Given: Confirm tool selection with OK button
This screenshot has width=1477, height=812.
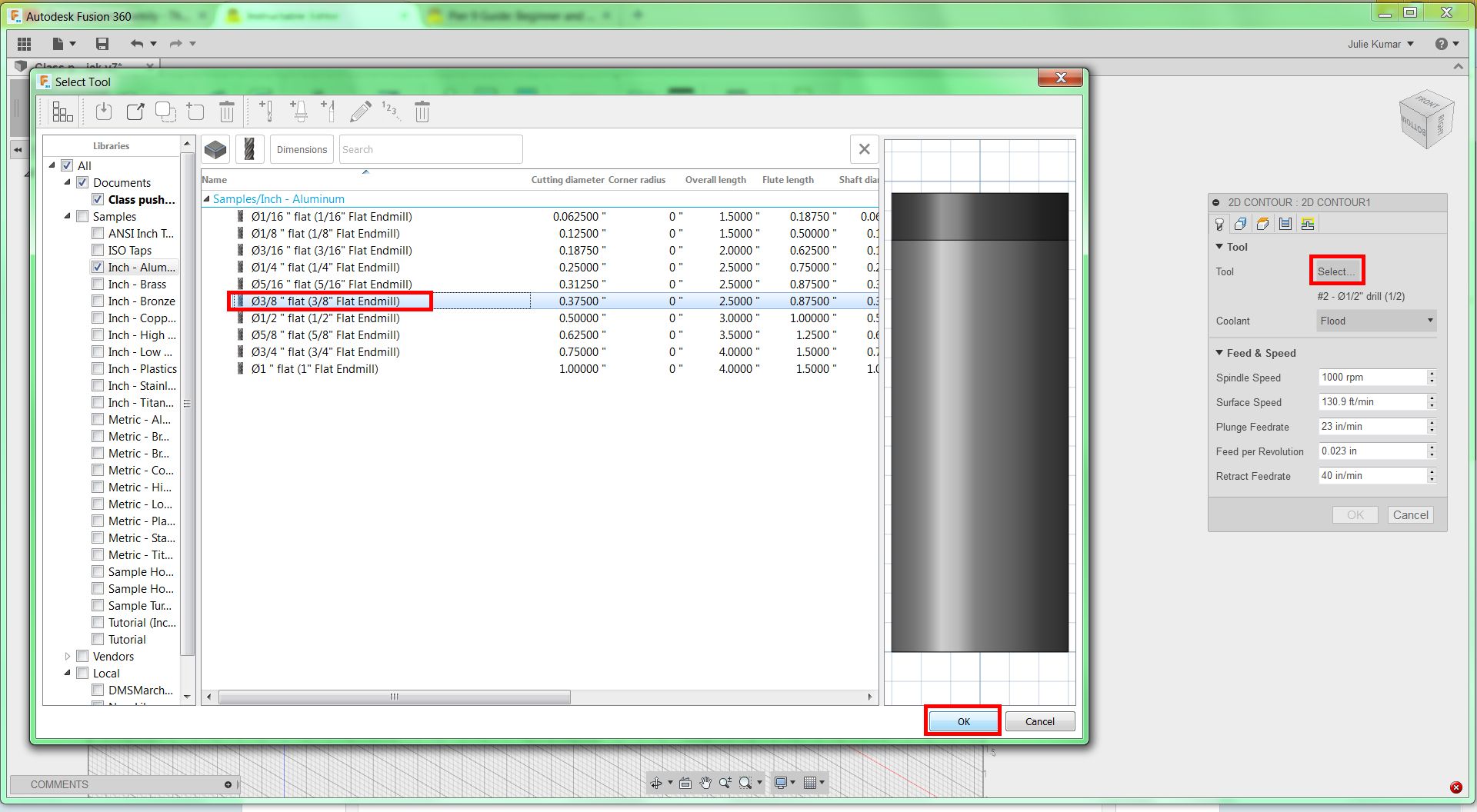Looking at the screenshot, I should point(963,721).
